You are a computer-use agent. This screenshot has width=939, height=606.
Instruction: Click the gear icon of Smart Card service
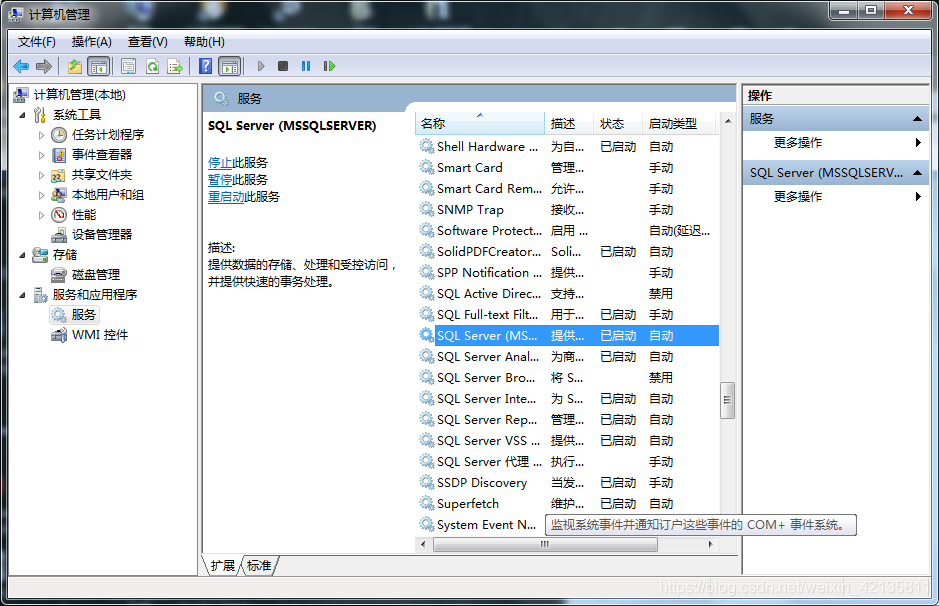coord(426,168)
